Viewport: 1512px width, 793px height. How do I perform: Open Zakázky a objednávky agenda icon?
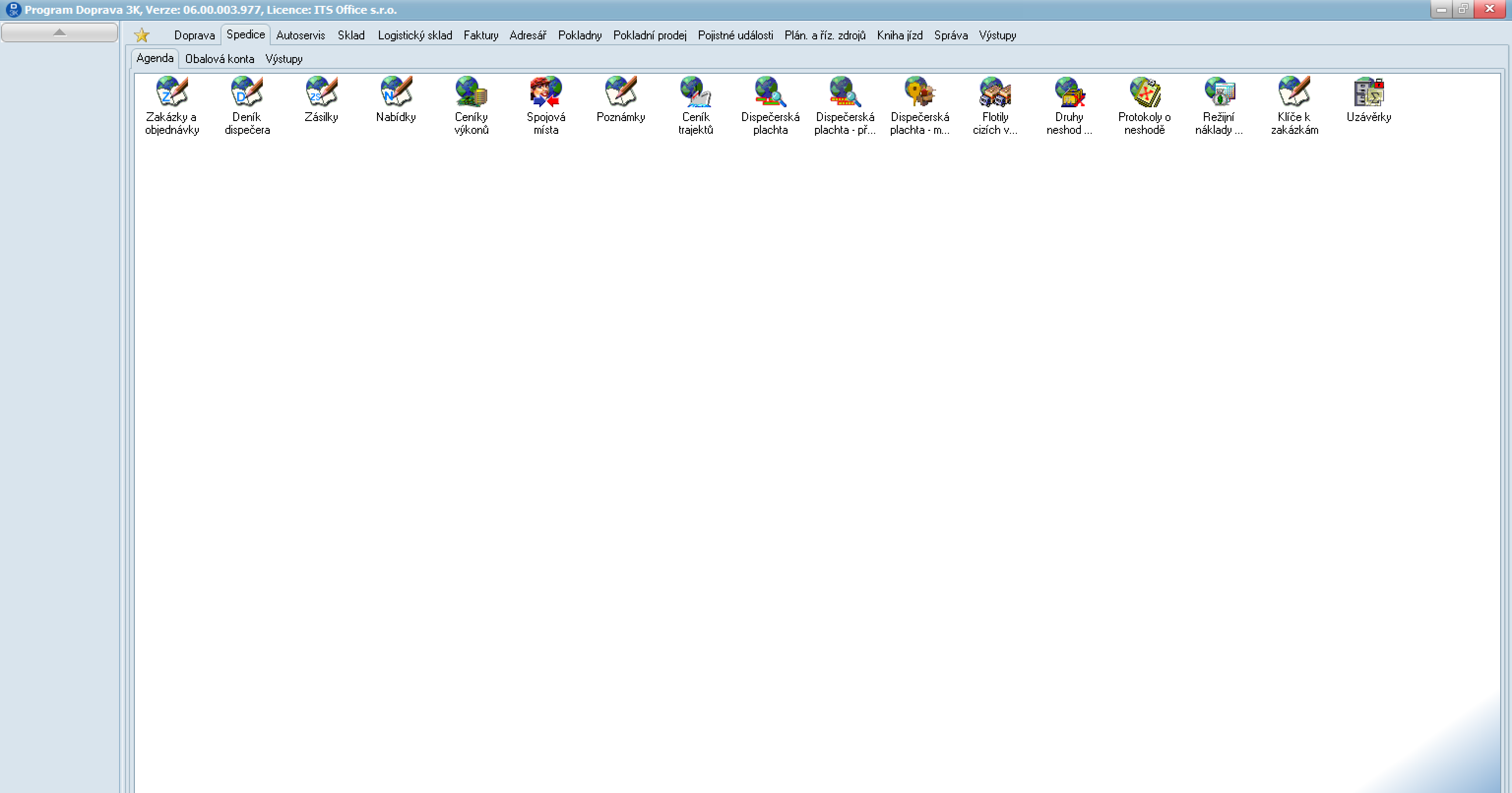tap(171, 106)
